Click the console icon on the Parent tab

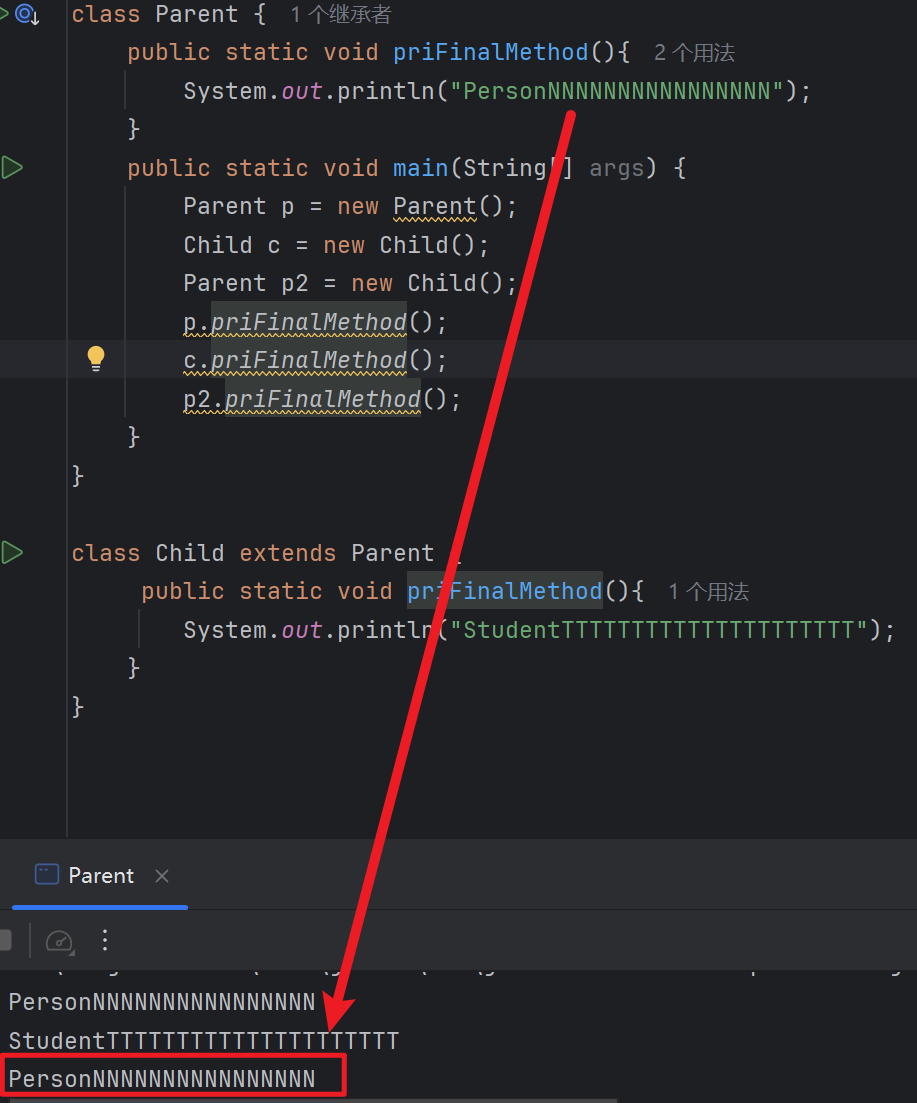click(x=47, y=875)
